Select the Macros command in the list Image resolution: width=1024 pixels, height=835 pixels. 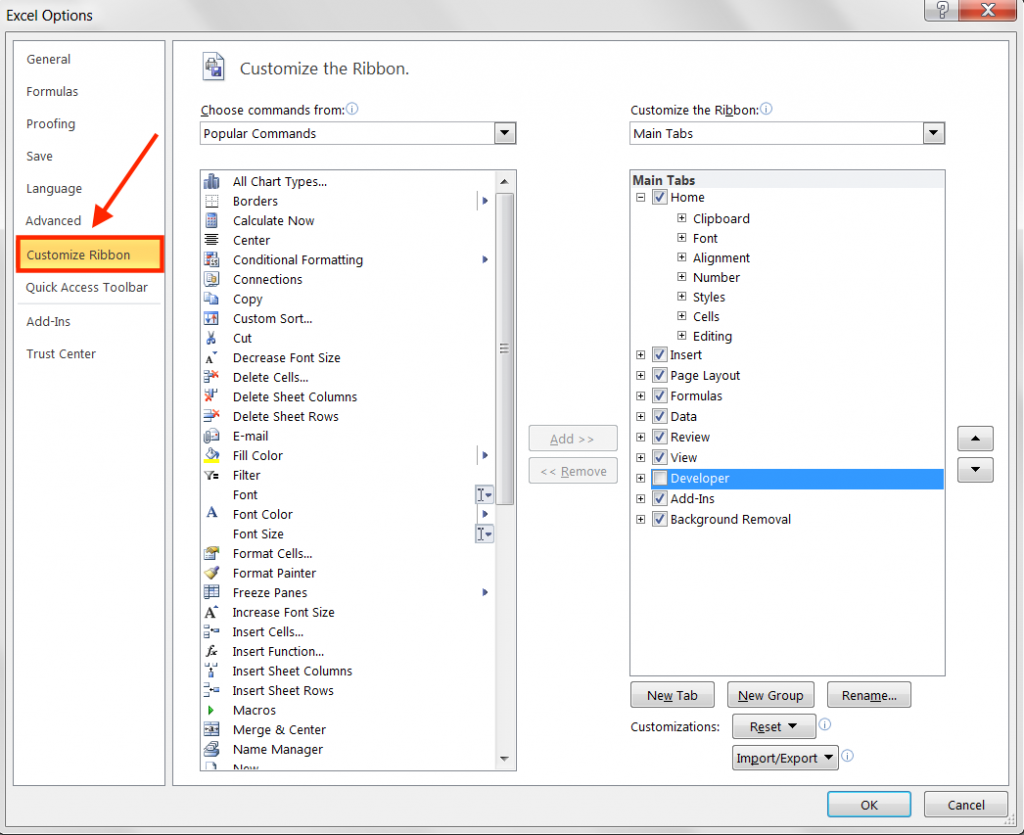253,710
